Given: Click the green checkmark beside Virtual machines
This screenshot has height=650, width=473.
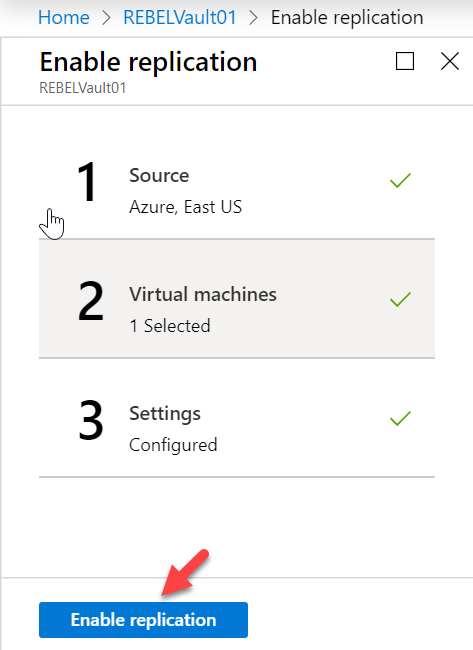Looking at the screenshot, I should (x=400, y=299).
